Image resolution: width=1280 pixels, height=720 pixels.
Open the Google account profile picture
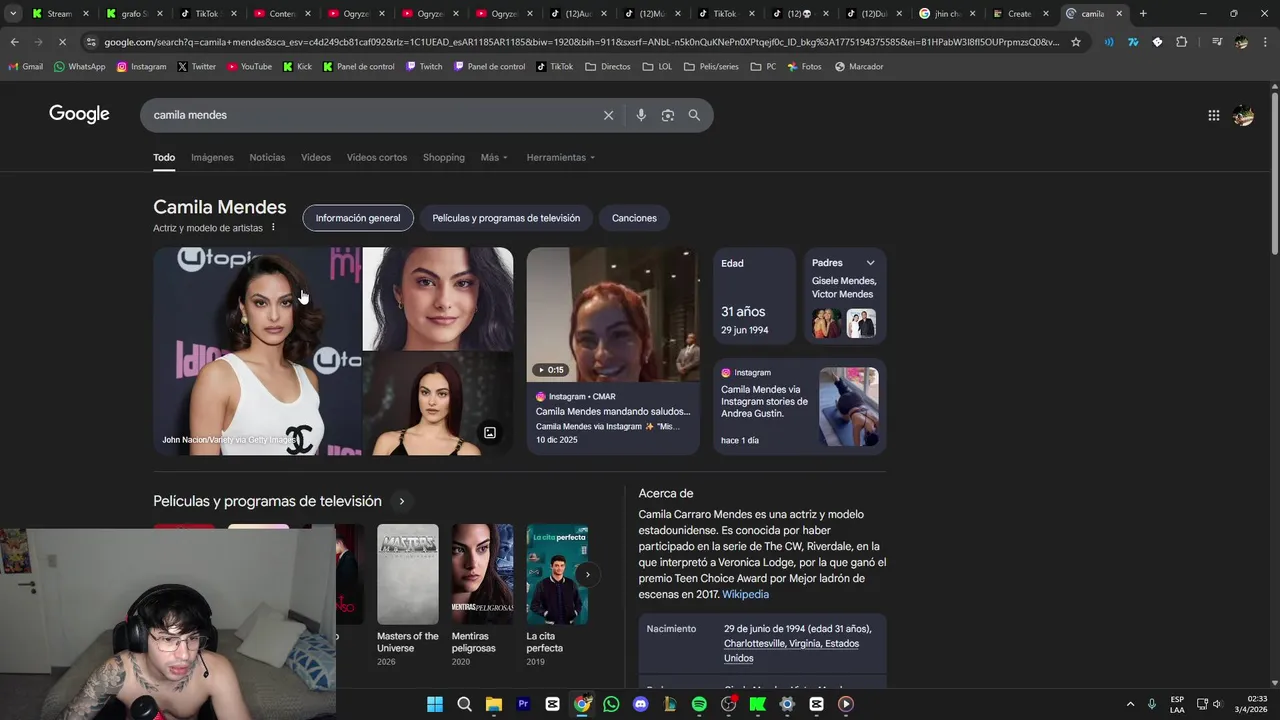click(1243, 115)
